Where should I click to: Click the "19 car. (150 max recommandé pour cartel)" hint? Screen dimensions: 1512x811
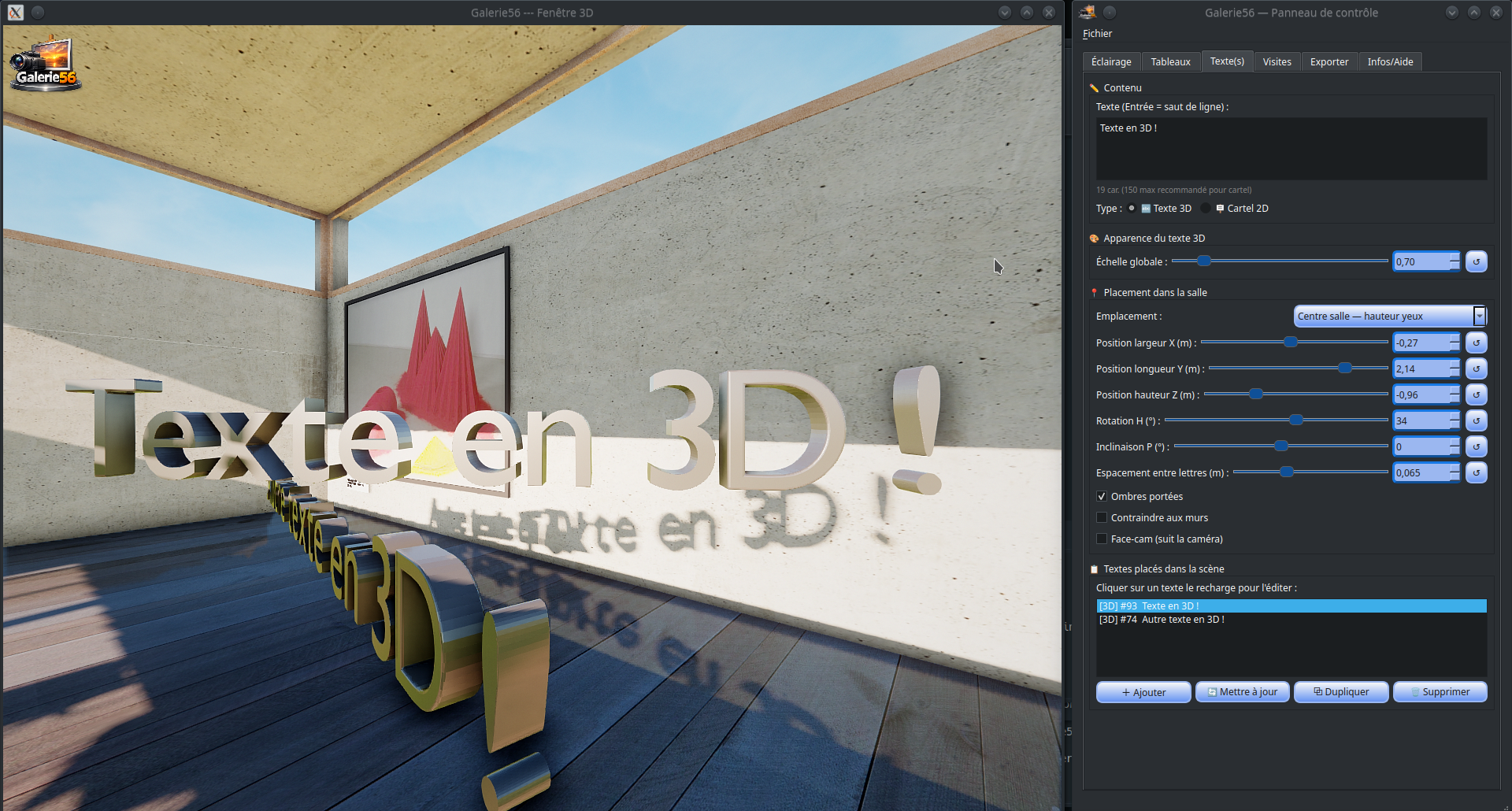(x=1173, y=190)
